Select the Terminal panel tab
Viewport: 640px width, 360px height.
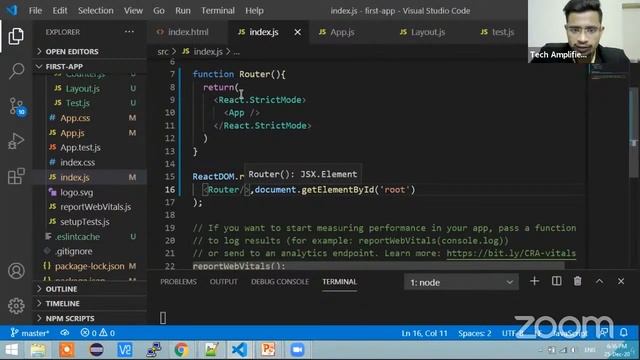(x=339, y=282)
